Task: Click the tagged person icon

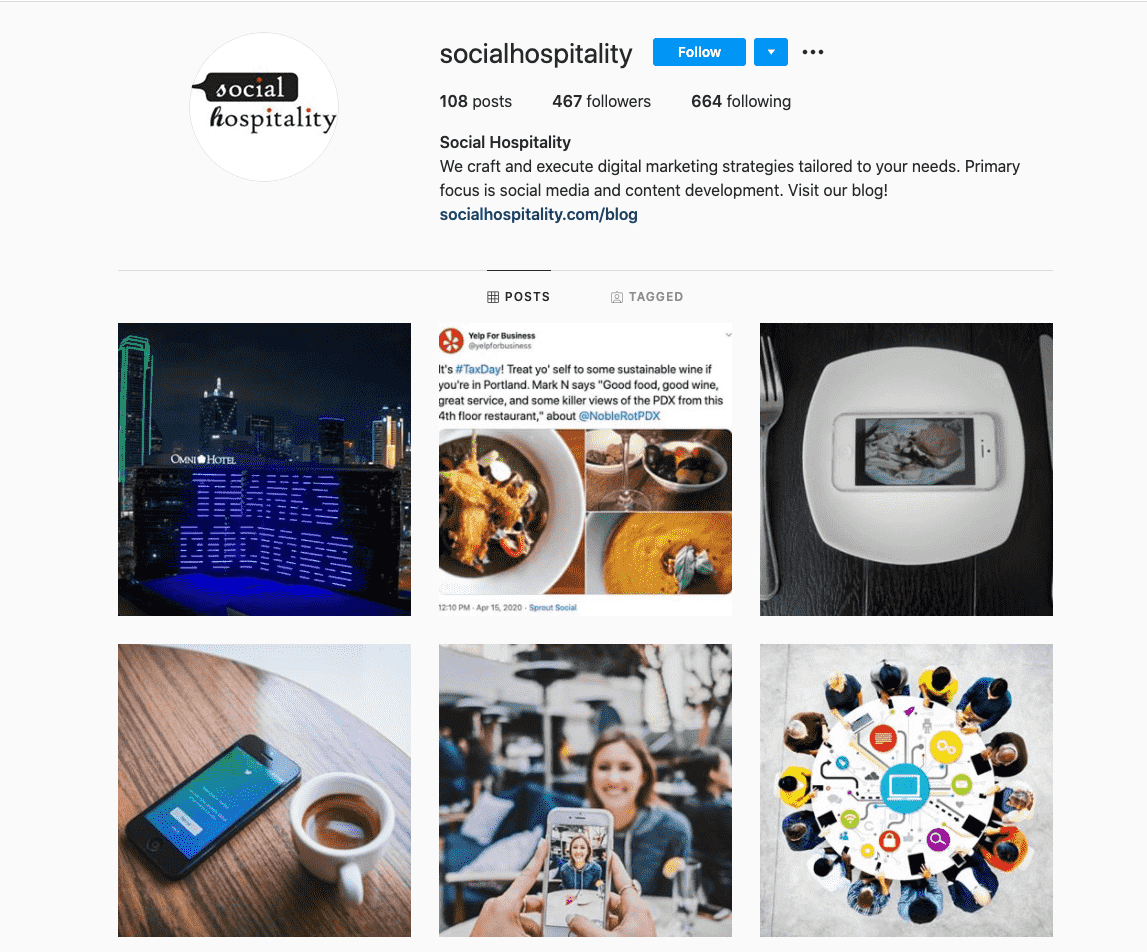Action: click(x=617, y=296)
